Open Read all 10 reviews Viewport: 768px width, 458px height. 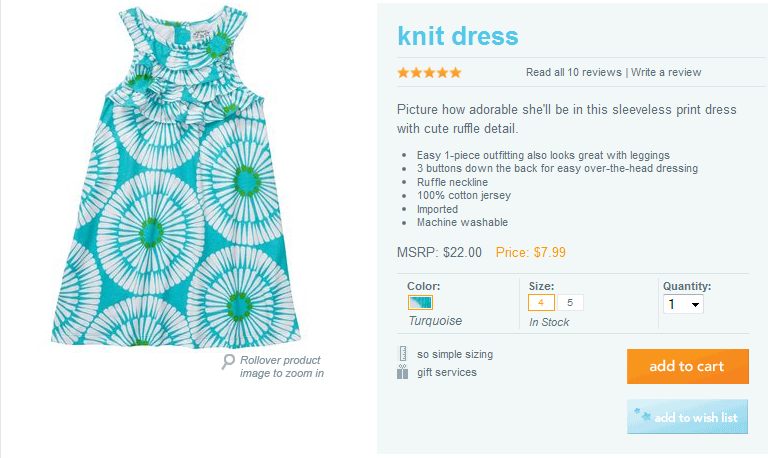574,72
